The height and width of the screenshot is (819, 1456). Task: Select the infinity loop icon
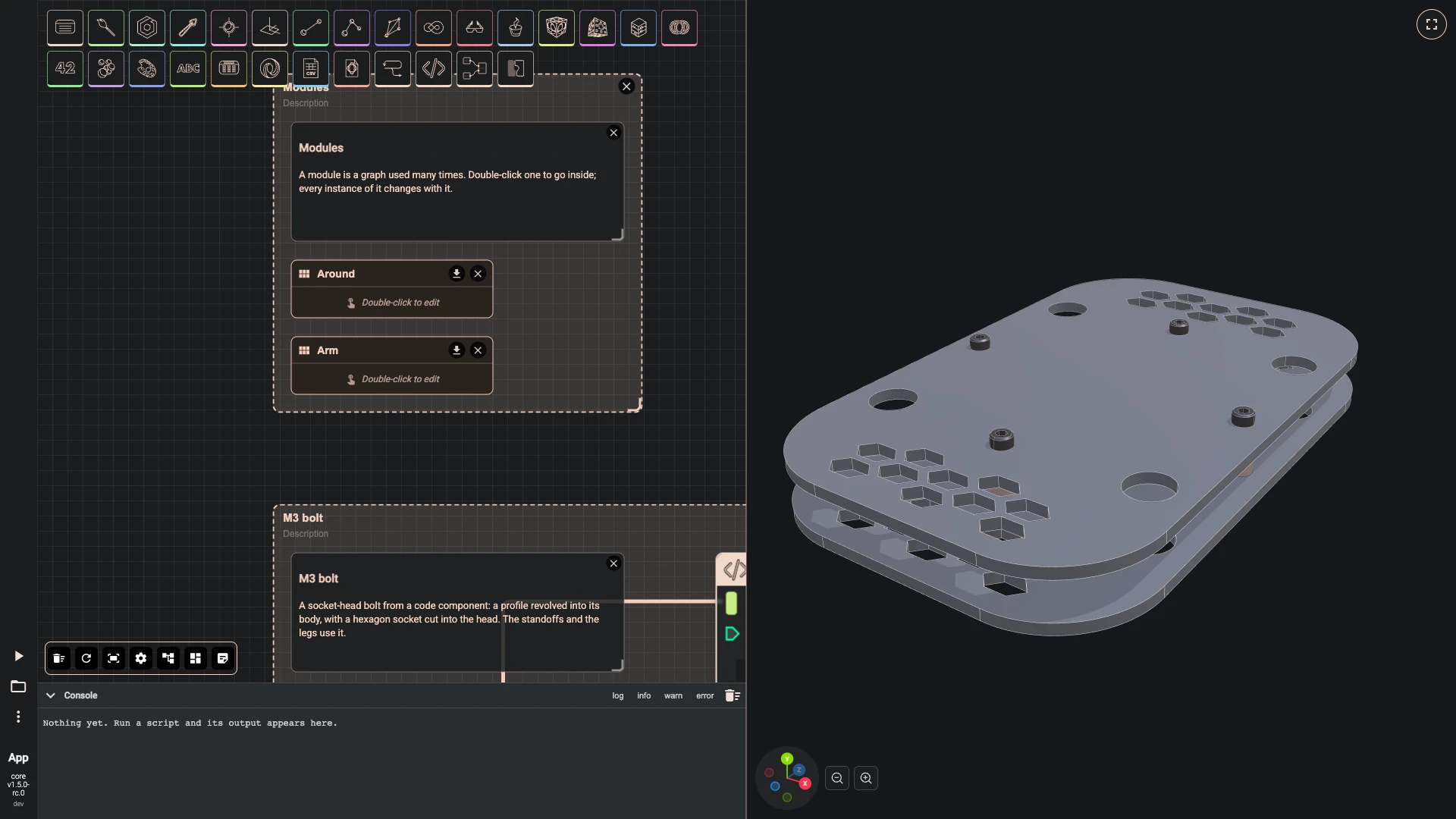tap(434, 28)
